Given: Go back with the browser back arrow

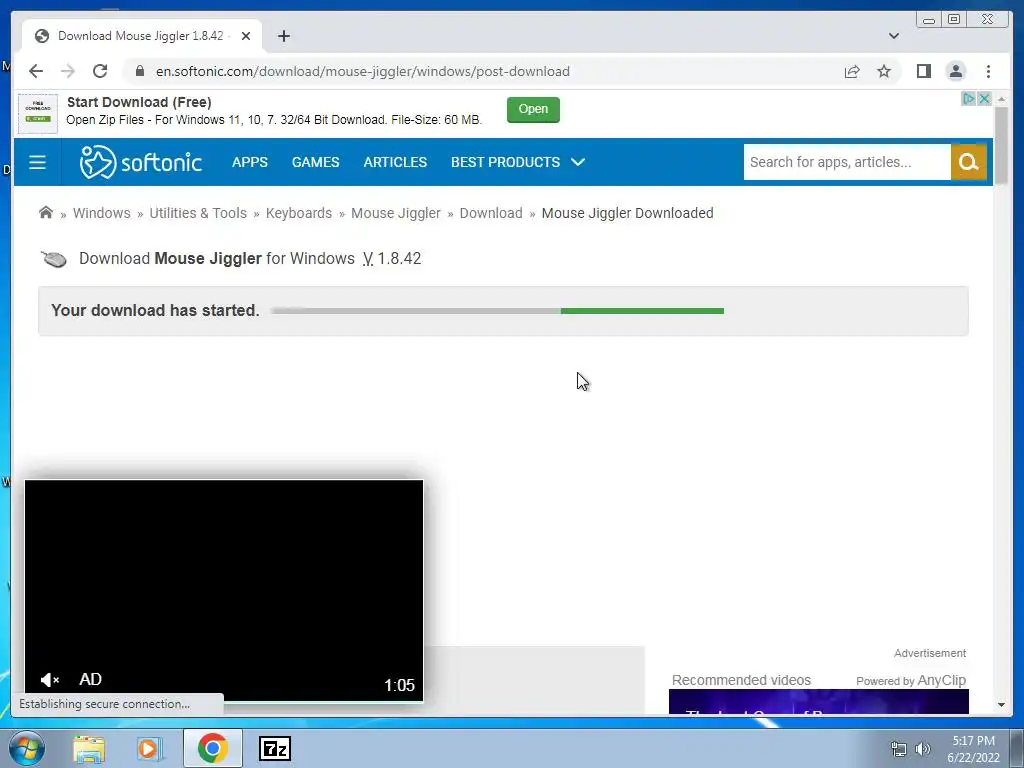Looking at the screenshot, I should pos(36,71).
